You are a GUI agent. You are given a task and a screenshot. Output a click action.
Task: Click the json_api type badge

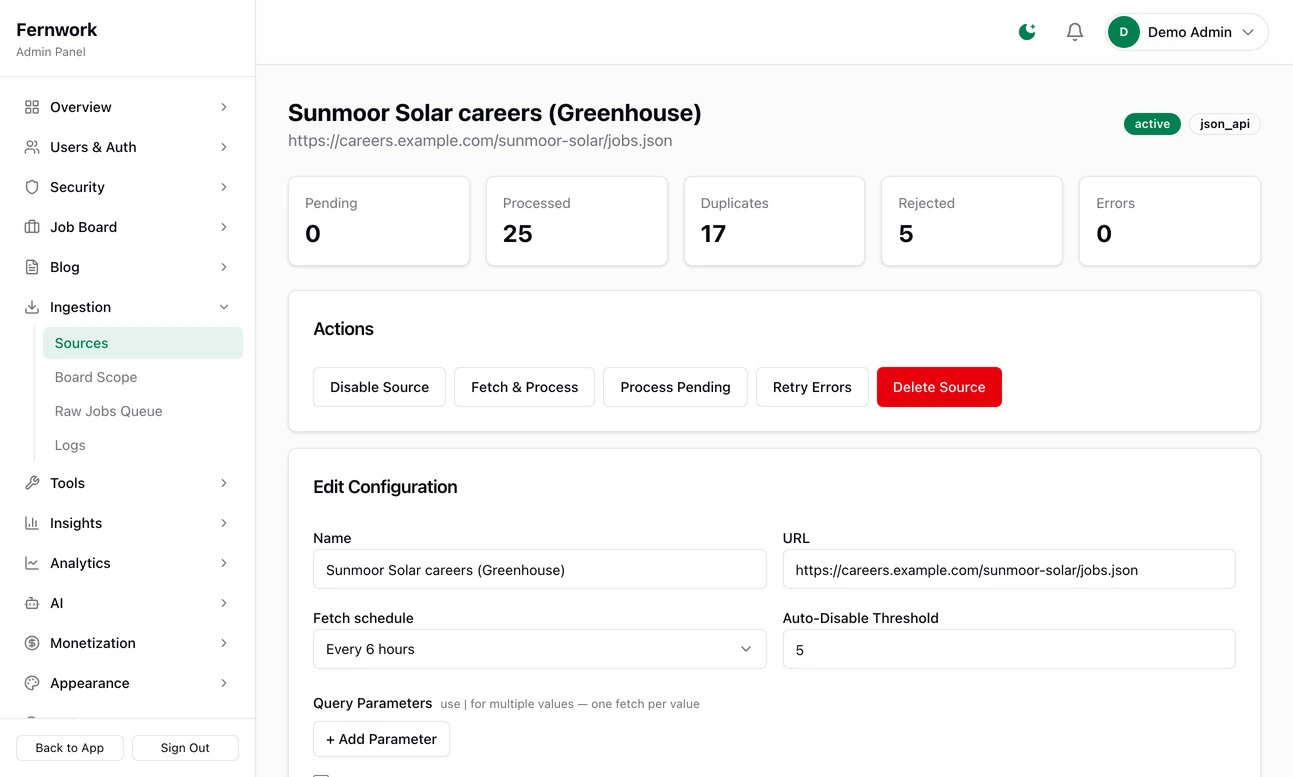[1225, 124]
